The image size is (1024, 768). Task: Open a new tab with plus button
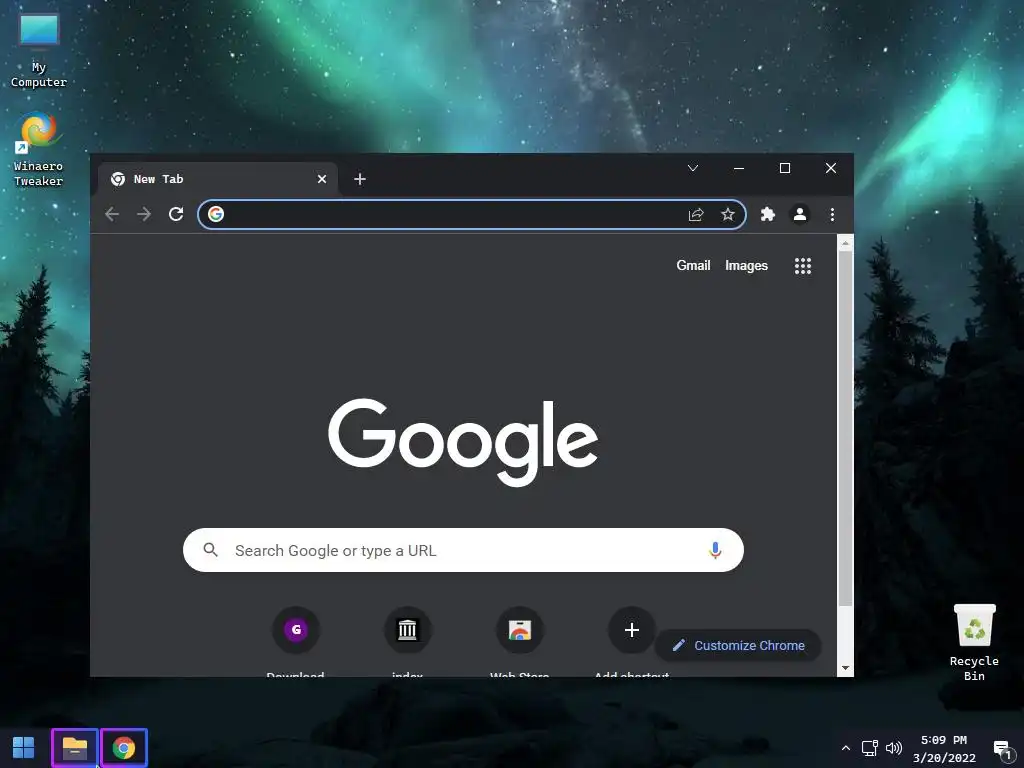[x=360, y=179]
